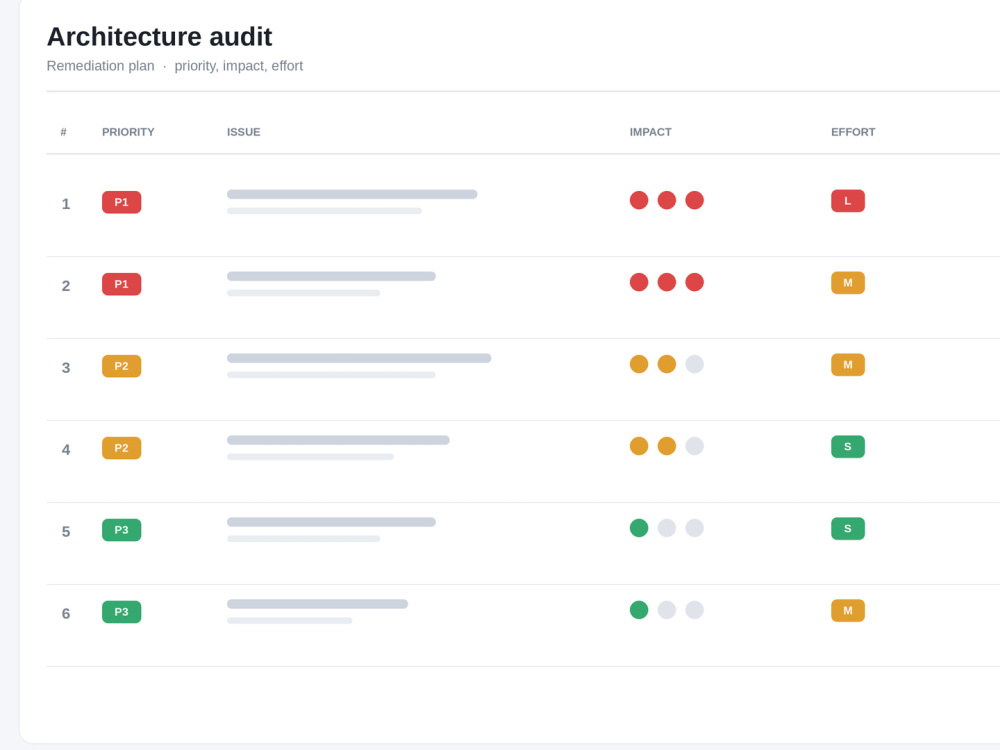Open the issue title placeholder in row 3
Viewport: 1000px width, 750px height.
pos(359,358)
